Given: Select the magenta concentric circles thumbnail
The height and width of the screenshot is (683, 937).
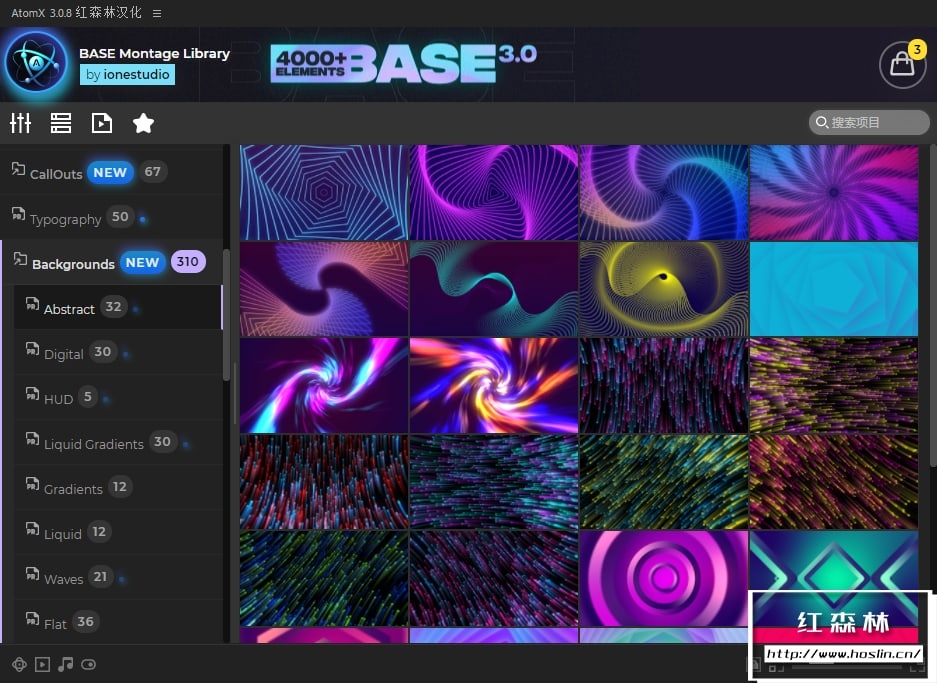Looking at the screenshot, I should (x=664, y=578).
